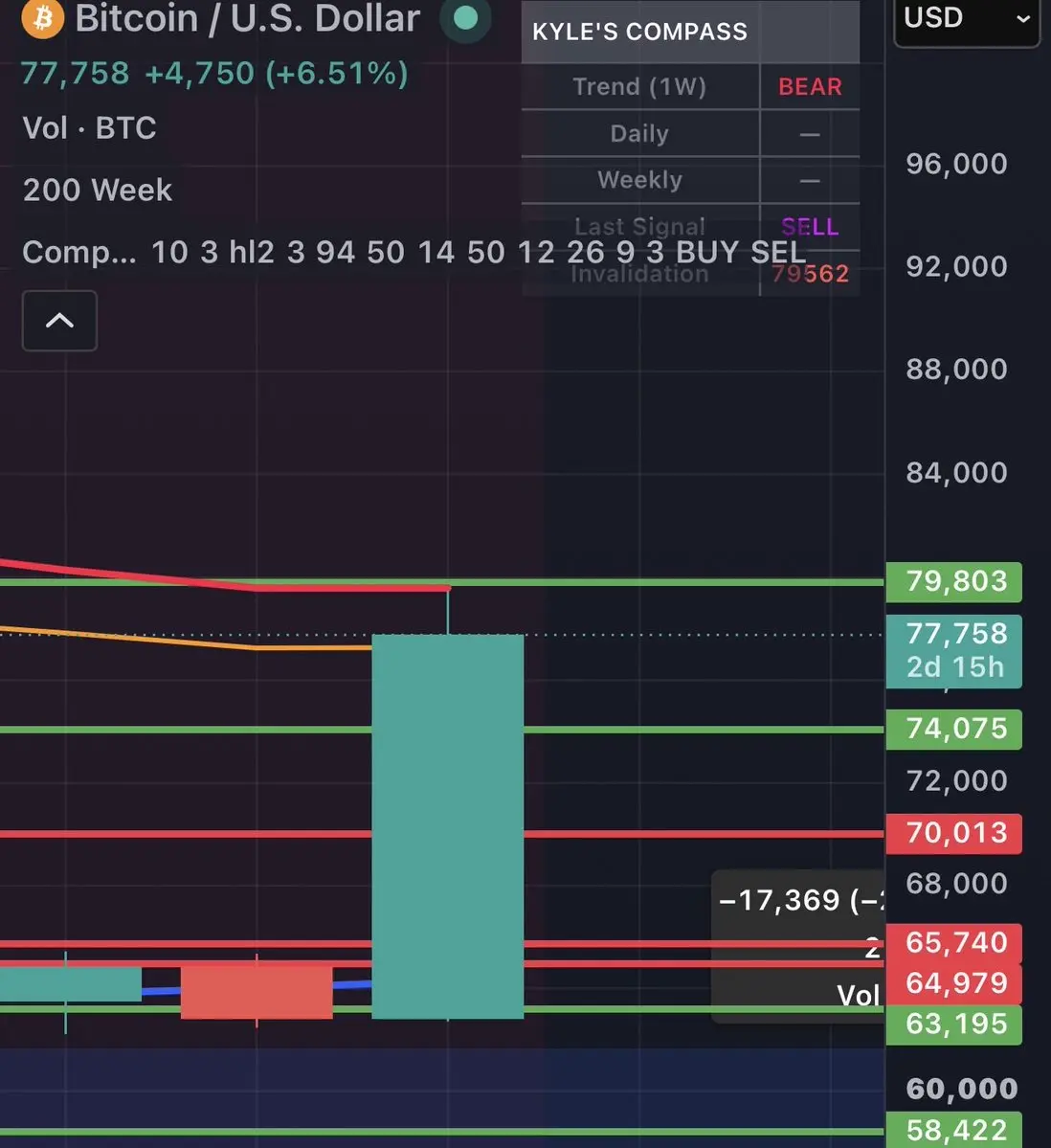Click the SELL last signal value

(810, 226)
